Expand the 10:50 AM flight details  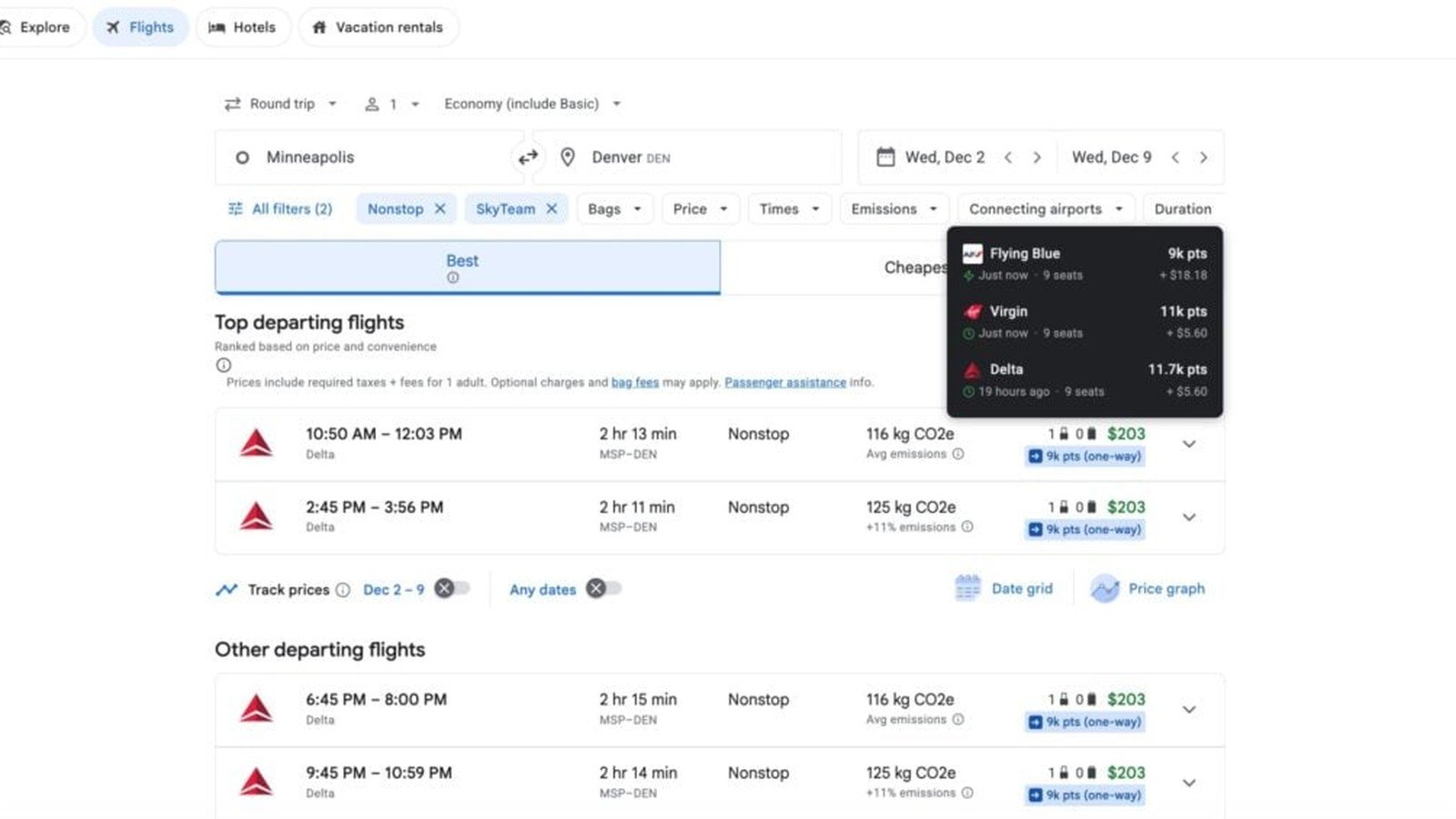point(1188,444)
